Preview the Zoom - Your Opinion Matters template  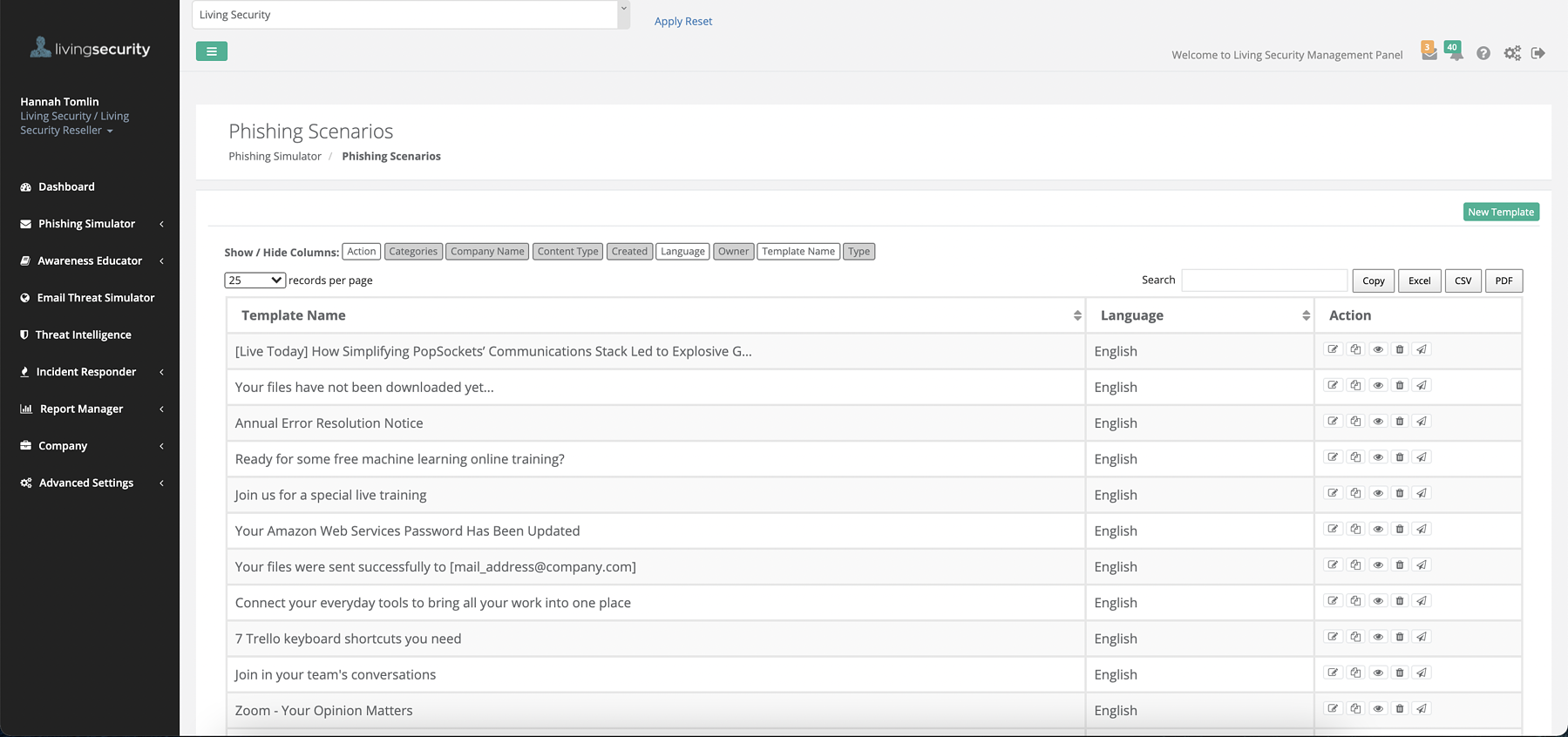coord(1378,708)
